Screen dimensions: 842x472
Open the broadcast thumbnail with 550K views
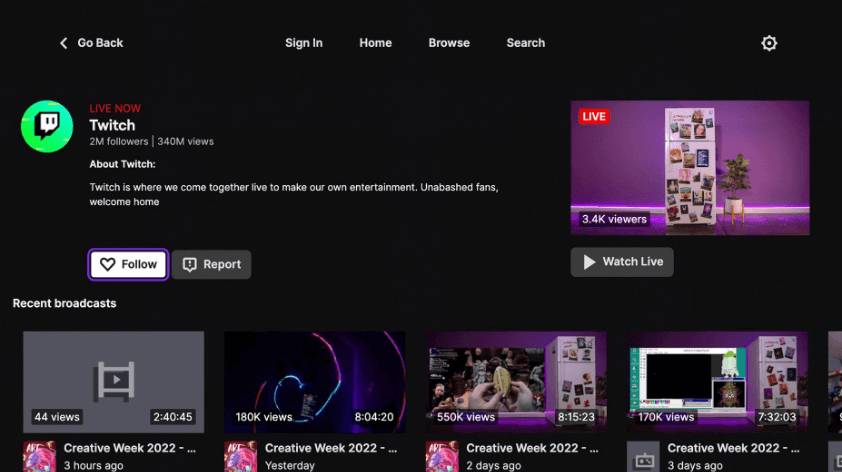pyautogui.click(x=516, y=382)
